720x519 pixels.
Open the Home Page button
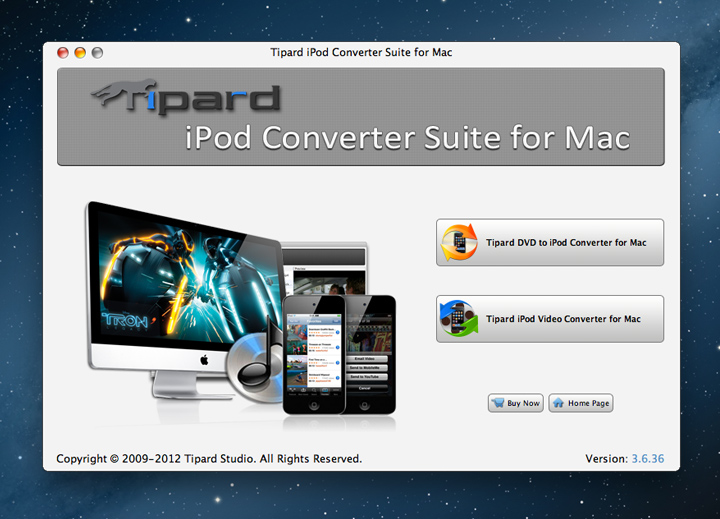coord(581,403)
